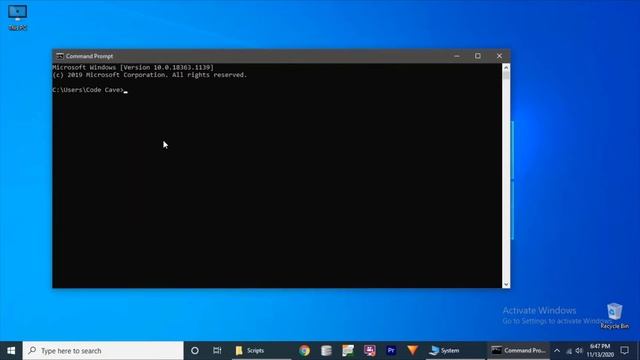This screenshot has height=360, width=640.
Task: Click the Type here to search box
Action: coord(103,351)
